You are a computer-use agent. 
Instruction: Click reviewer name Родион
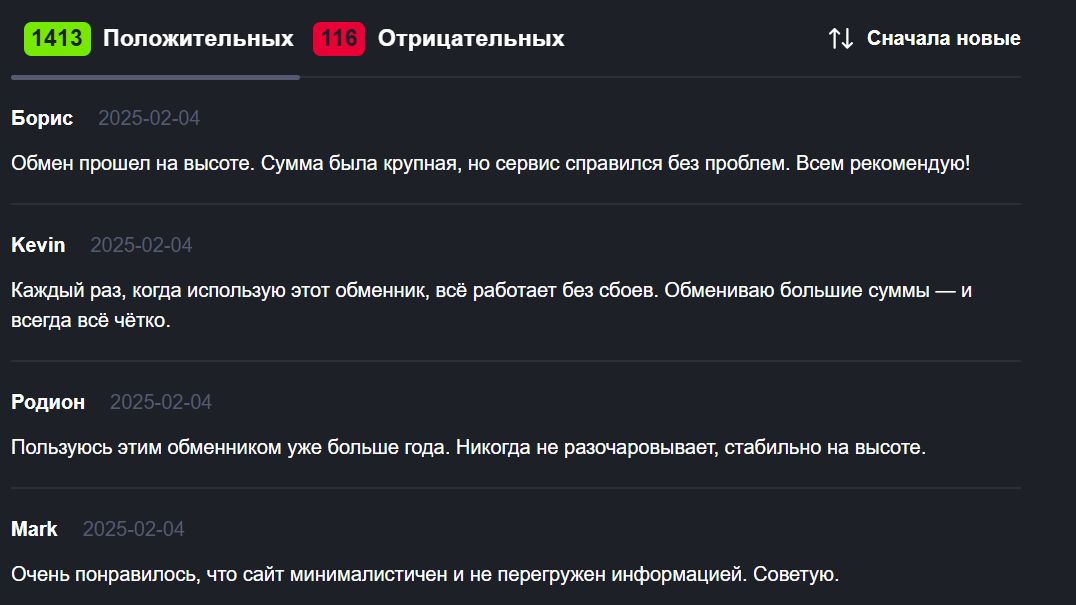coord(48,402)
